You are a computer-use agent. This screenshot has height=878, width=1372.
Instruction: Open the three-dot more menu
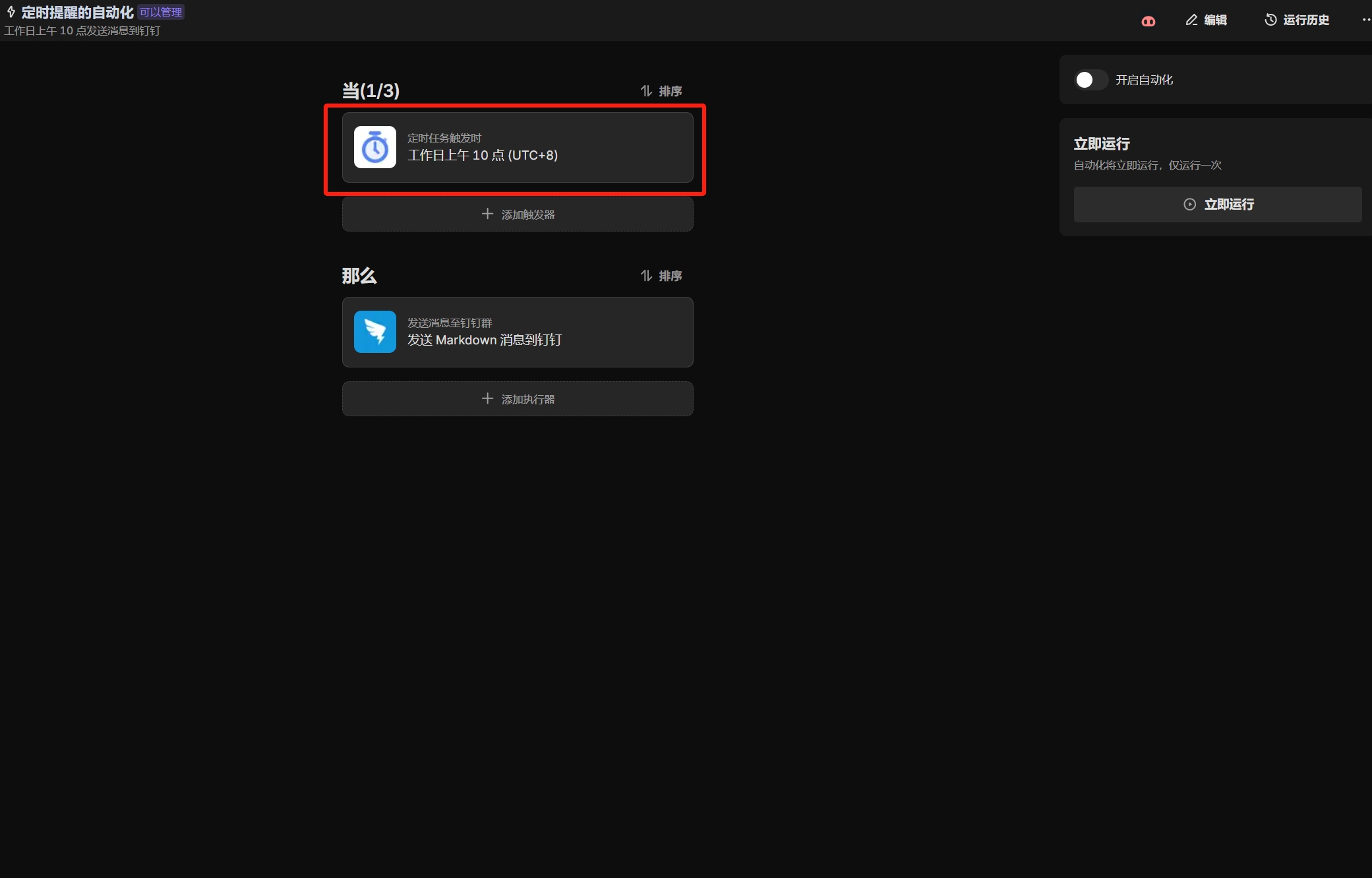click(1366, 20)
